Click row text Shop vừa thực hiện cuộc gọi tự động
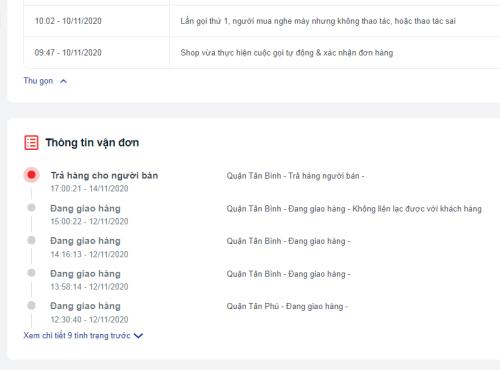This screenshot has height=370, width=500. (x=287, y=53)
